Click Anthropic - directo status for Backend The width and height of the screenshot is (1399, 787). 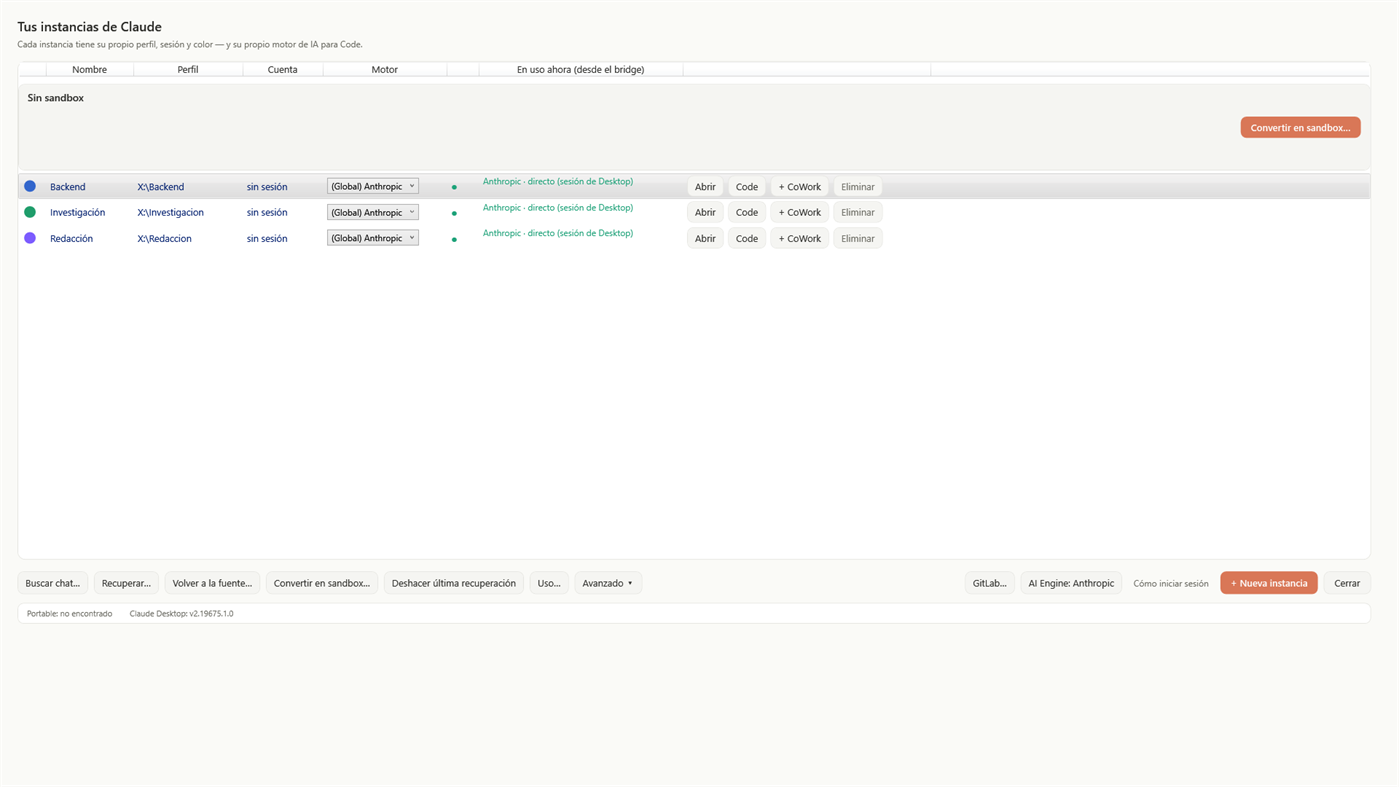point(558,182)
